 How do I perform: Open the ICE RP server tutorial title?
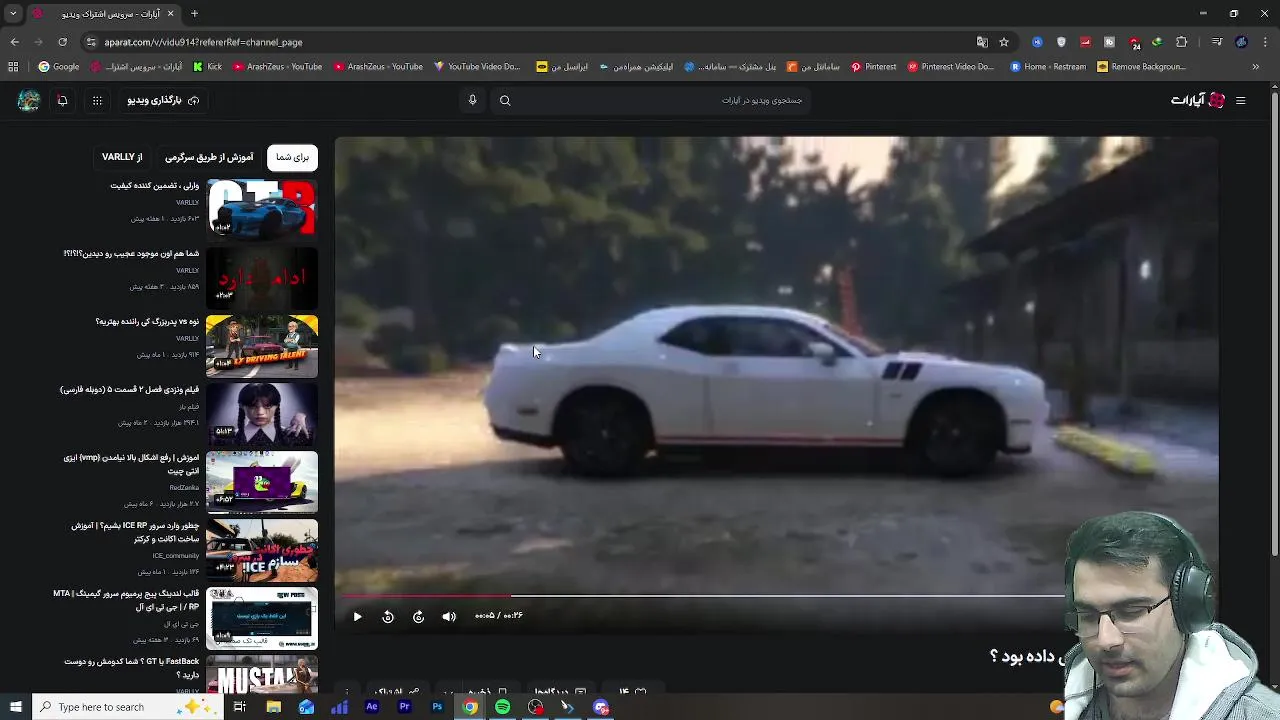(135, 532)
